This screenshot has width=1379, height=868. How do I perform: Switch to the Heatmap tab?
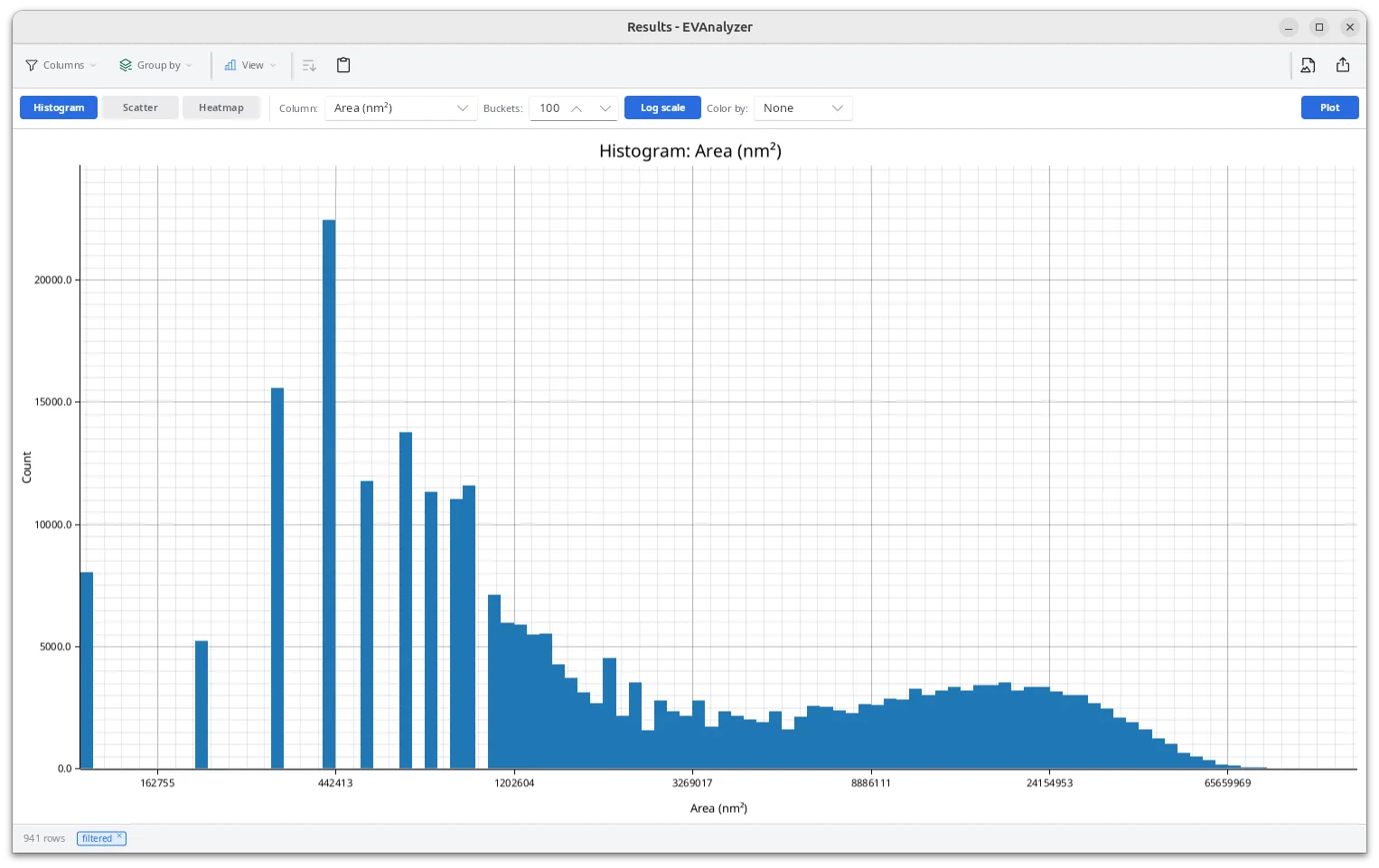221,107
